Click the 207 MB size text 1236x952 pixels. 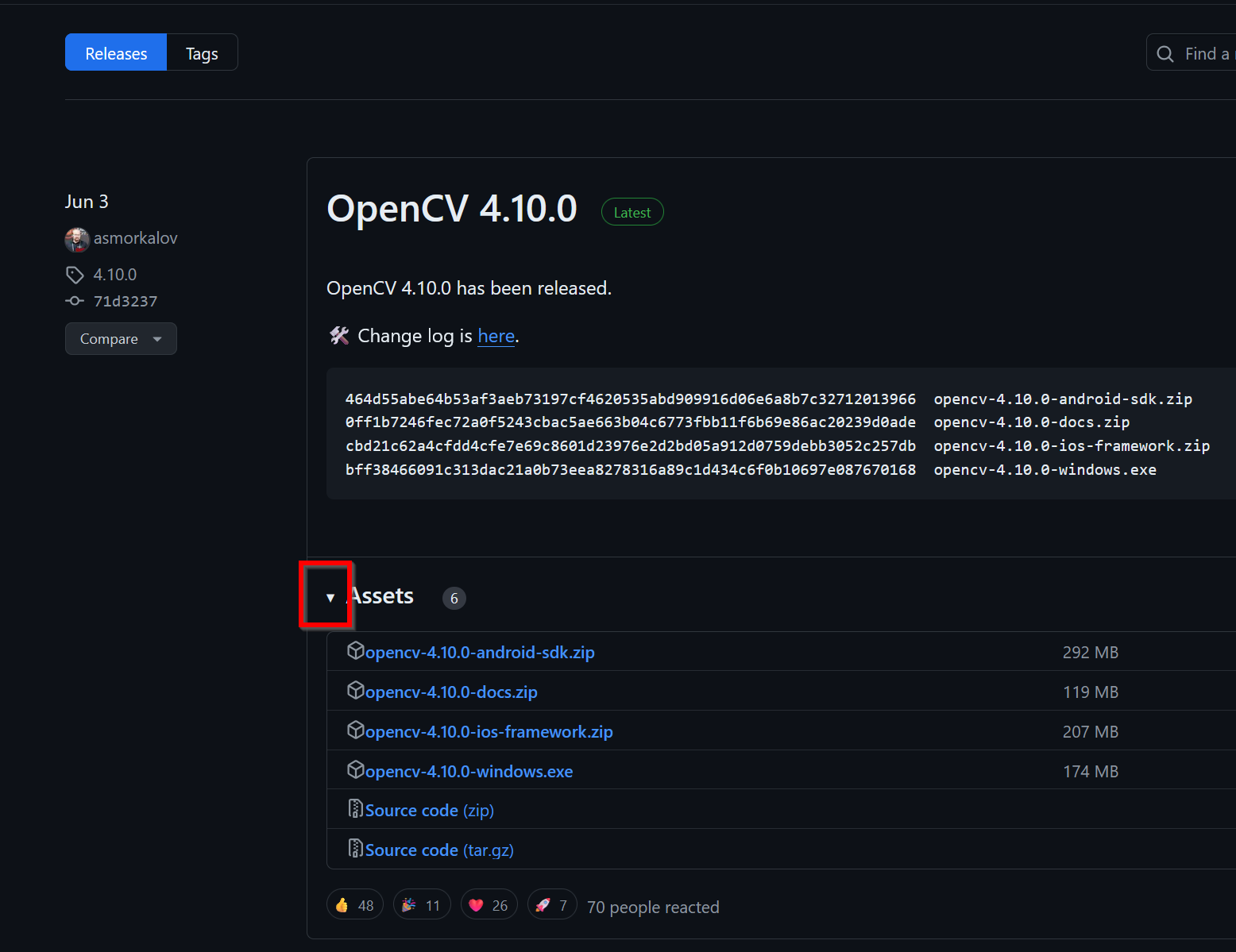pyautogui.click(x=1091, y=731)
